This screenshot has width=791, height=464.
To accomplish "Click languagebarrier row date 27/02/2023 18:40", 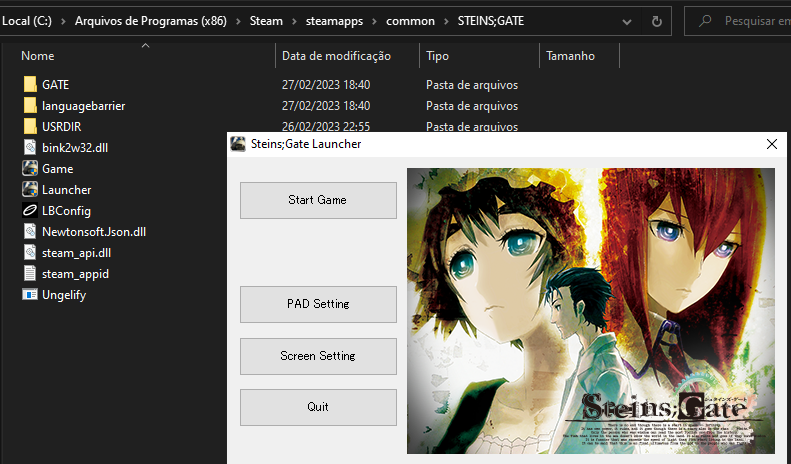I will click(x=326, y=106).
